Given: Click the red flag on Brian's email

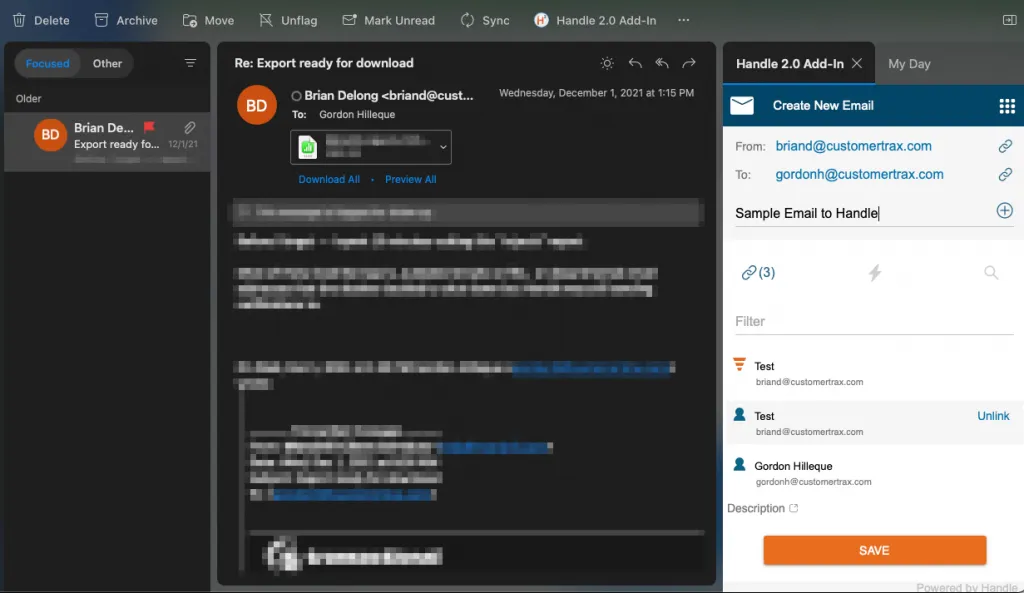Looking at the screenshot, I should tap(150, 127).
